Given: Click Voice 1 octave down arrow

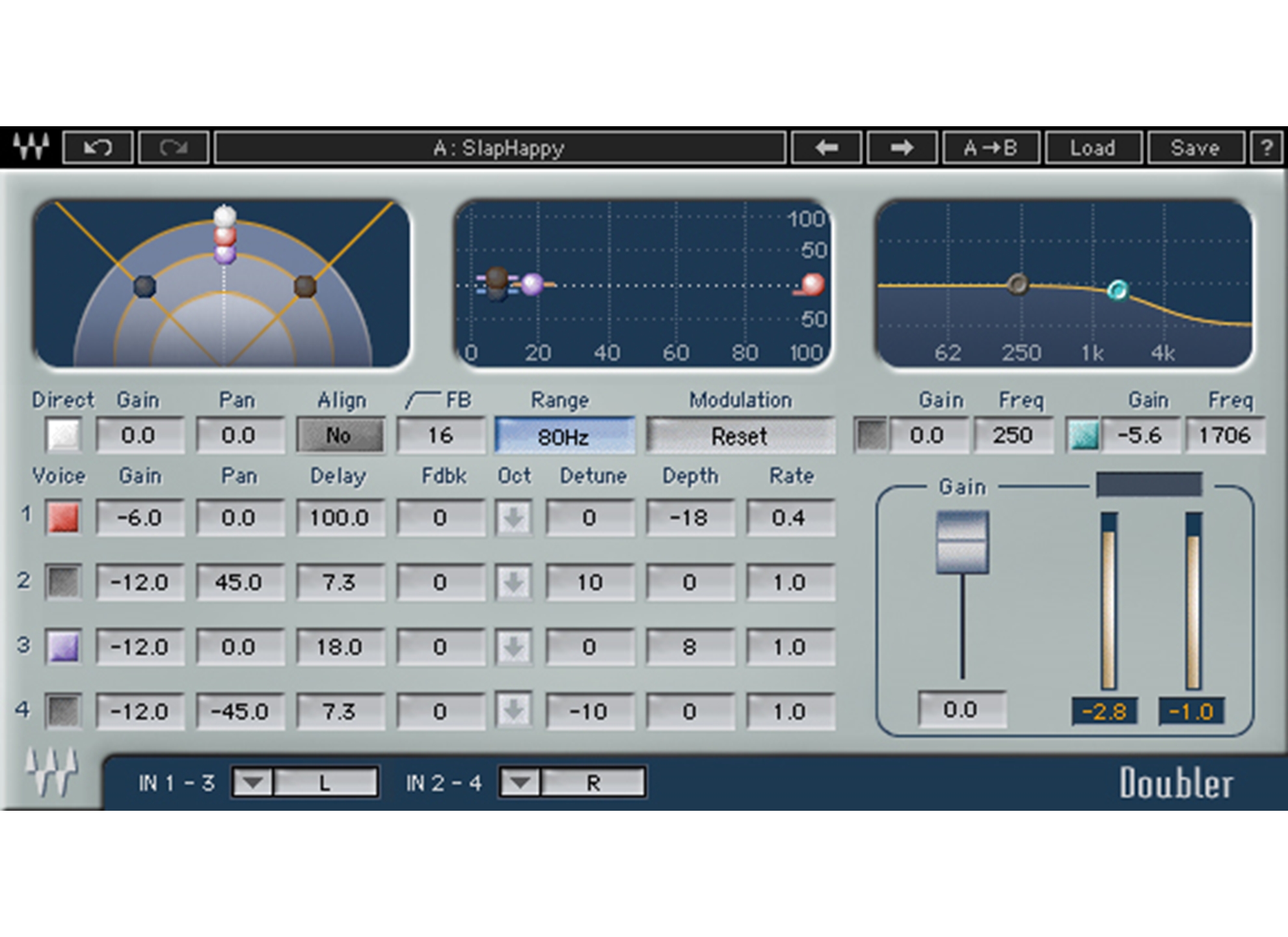Looking at the screenshot, I should [514, 518].
